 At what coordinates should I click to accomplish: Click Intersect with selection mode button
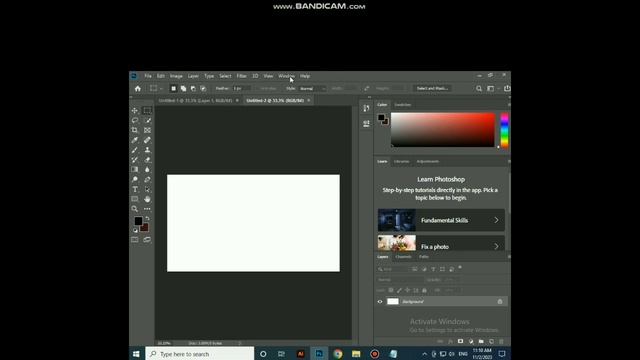coord(203,89)
